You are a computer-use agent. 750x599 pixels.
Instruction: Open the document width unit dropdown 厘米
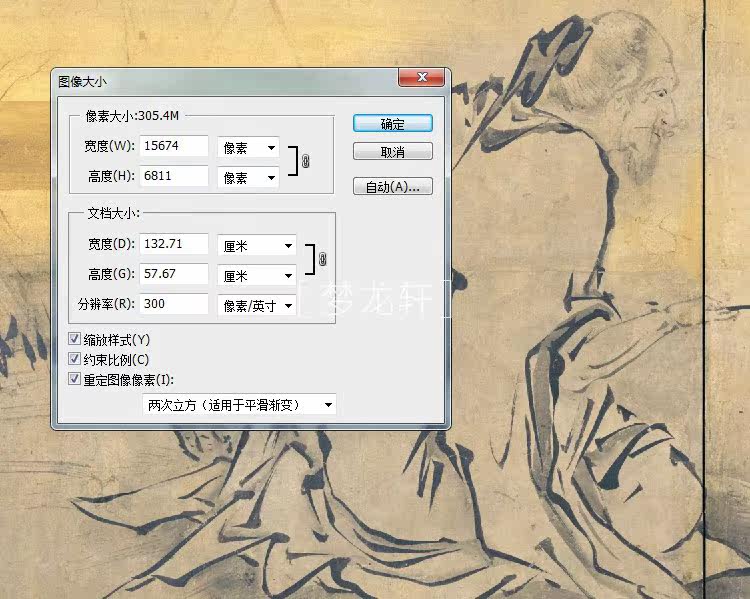point(257,246)
